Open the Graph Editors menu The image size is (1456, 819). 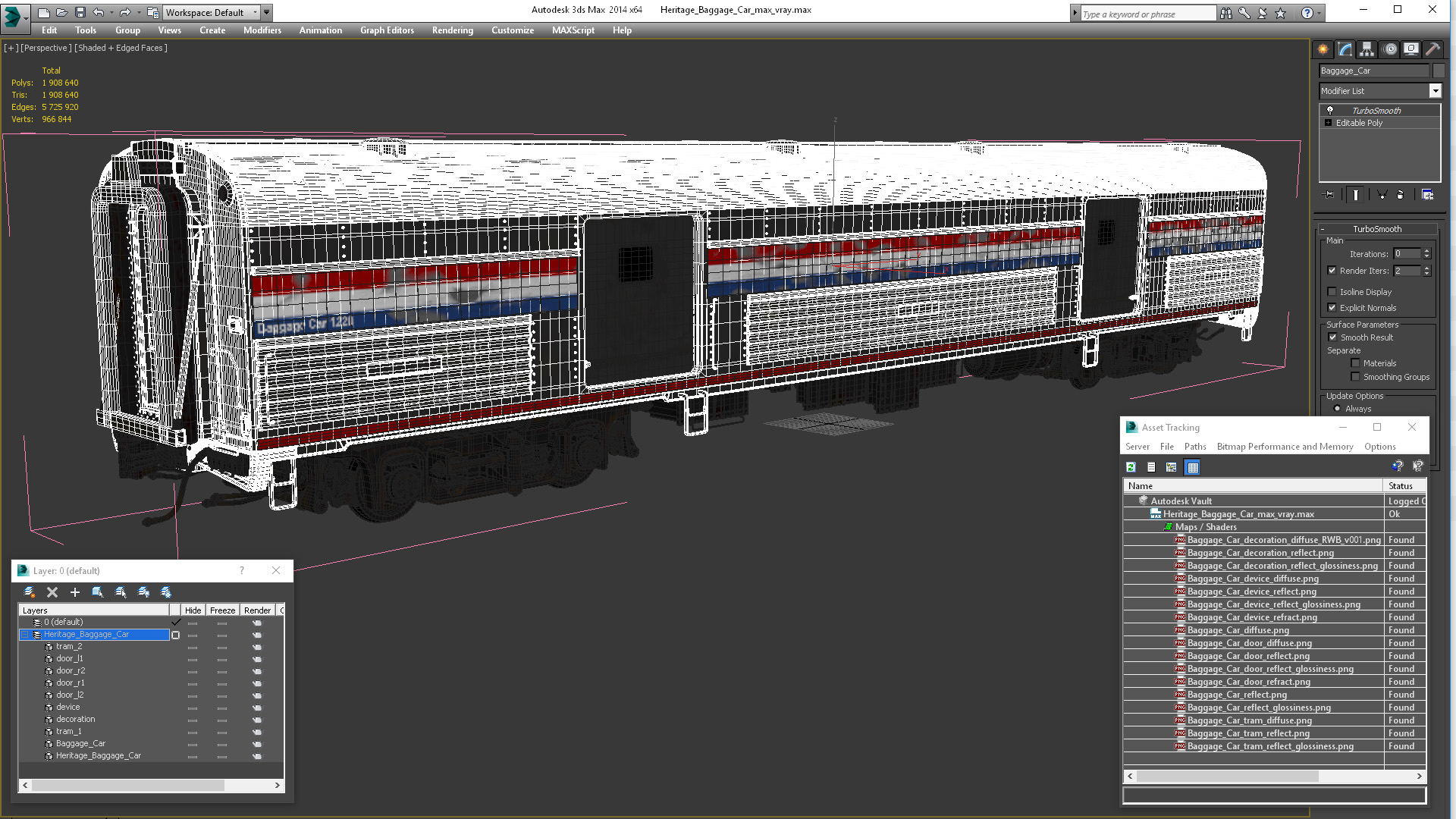(387, 30)
